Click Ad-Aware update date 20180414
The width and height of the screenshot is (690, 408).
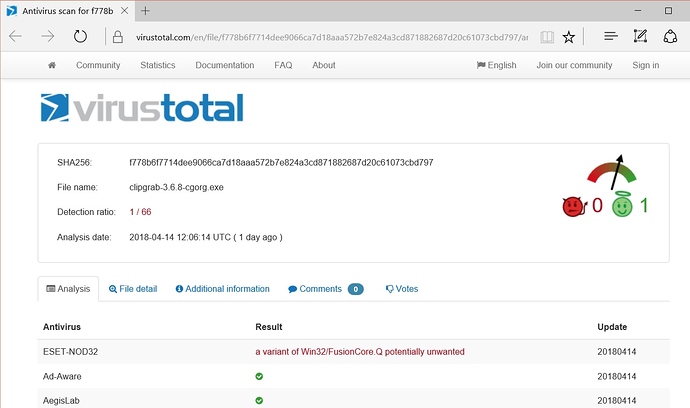coord(617,376)
